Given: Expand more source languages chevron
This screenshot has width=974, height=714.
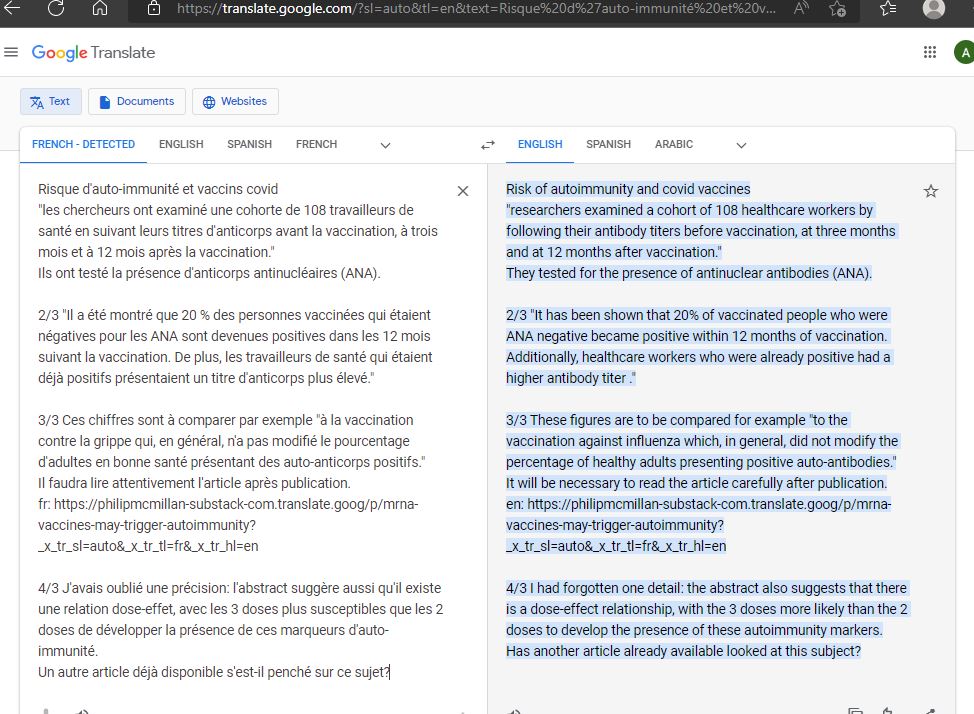Looking at the screenshot, I should pyautogui.click(x=385, y=145).
